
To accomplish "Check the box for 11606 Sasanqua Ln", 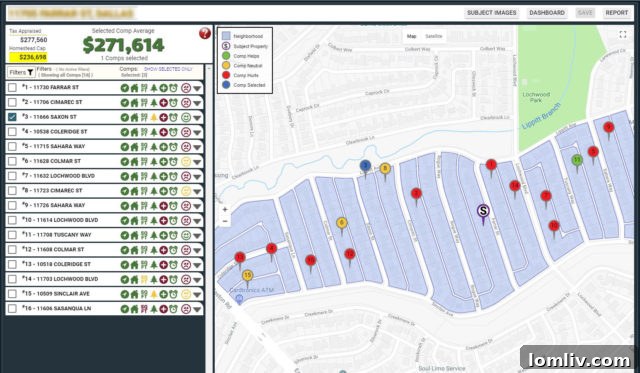I will [x=13, y=309].
